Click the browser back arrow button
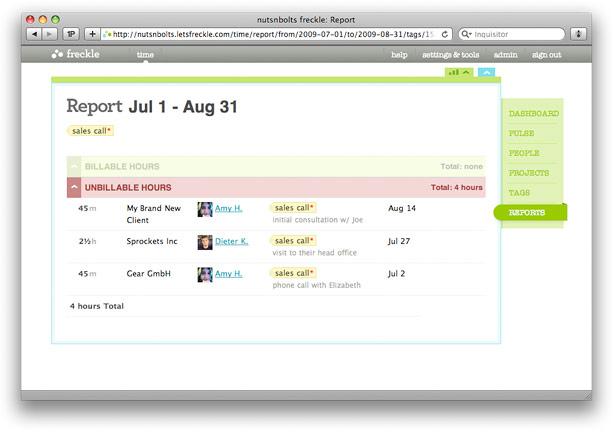Image resolution: width=613 pixels, height=431 pixels. [x=36, y=33]
